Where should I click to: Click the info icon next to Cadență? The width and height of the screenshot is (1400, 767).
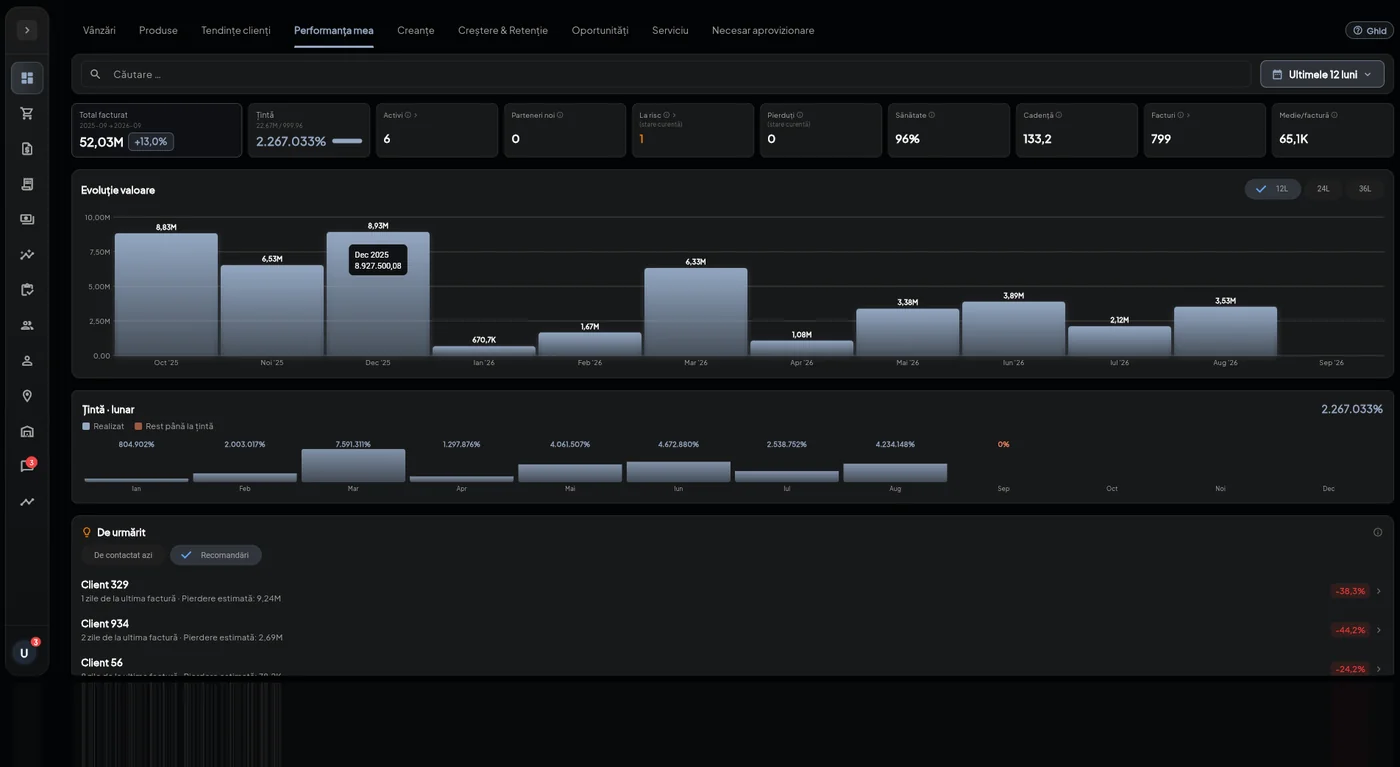click(1059, 115)
